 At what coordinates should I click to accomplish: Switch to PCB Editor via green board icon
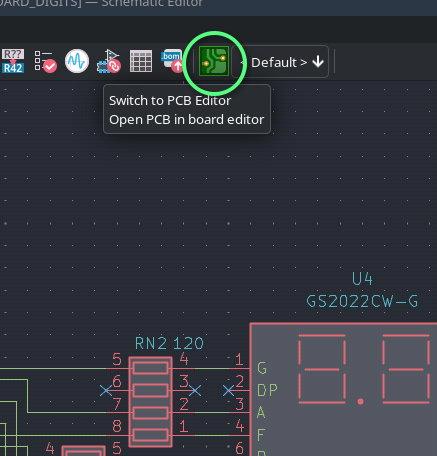(214, 61)
